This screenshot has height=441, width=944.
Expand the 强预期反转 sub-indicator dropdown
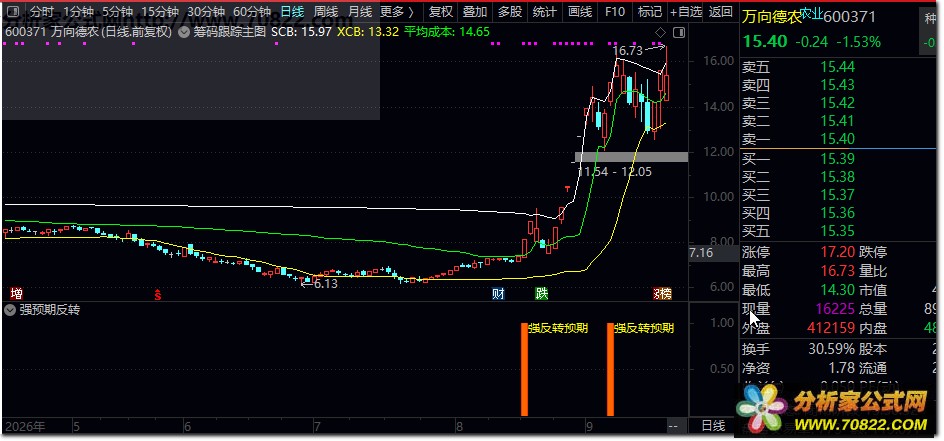coord(10,310)
